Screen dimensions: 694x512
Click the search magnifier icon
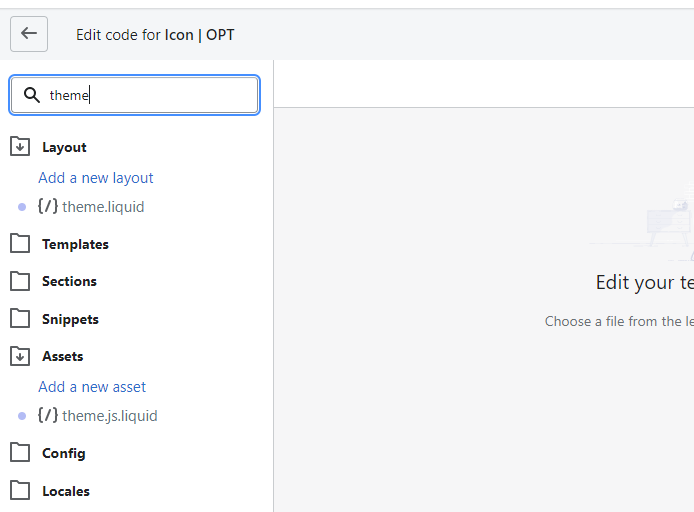click(32, 95)
